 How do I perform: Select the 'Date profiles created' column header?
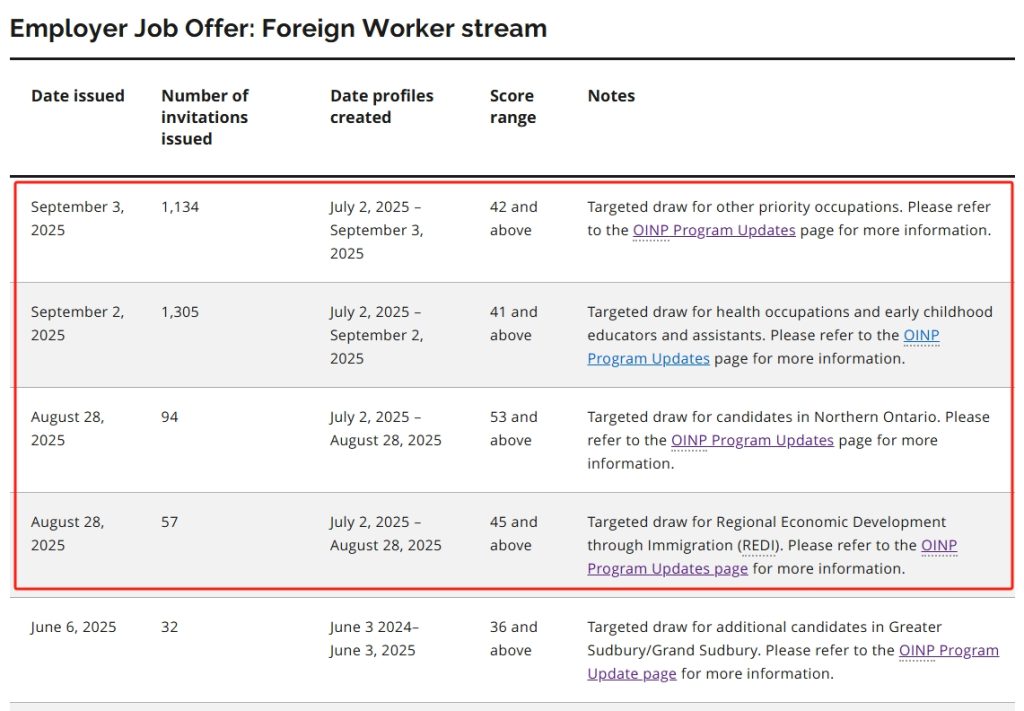click(x=382, y=106)
